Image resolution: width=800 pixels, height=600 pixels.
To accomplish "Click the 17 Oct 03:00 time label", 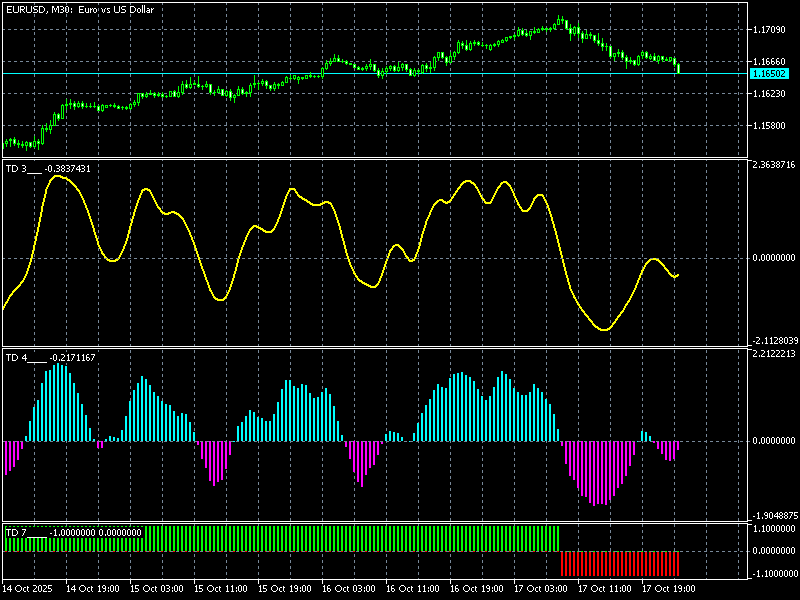I will tap(541, 589).
